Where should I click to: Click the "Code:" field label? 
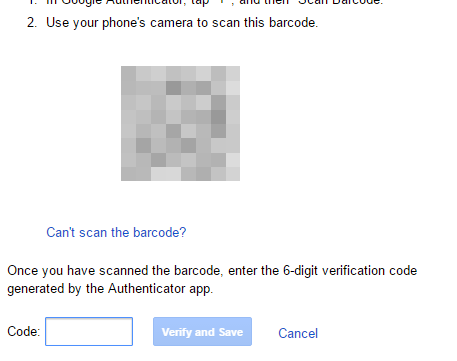[24, 331]
